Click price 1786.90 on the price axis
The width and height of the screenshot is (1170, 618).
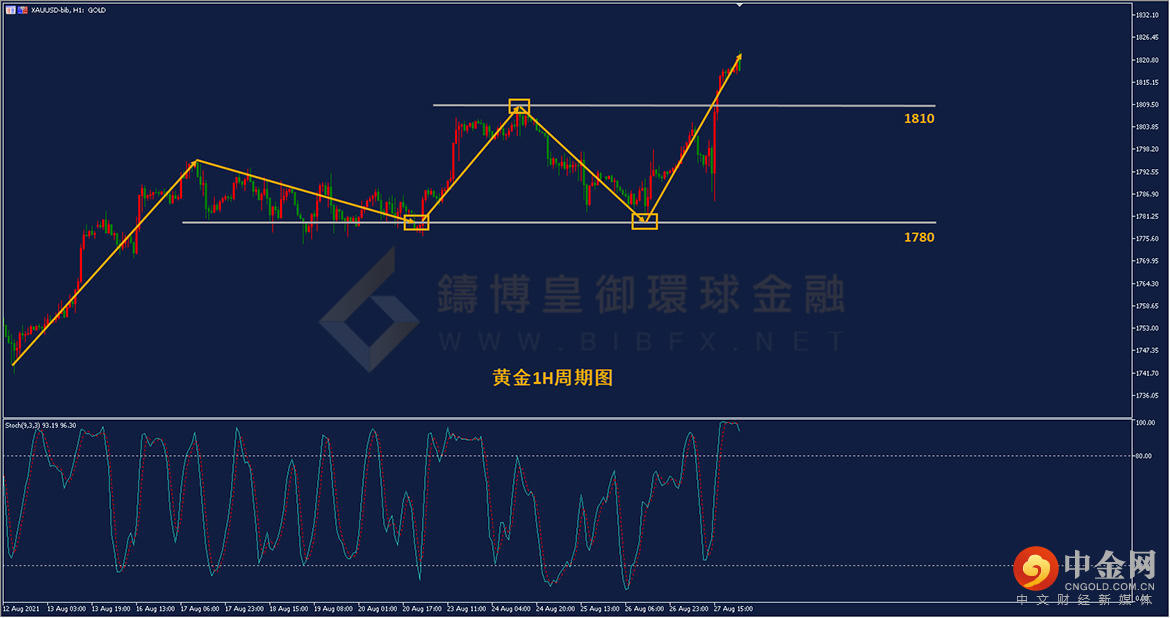pyautogui.click(x=1146, y=194)
